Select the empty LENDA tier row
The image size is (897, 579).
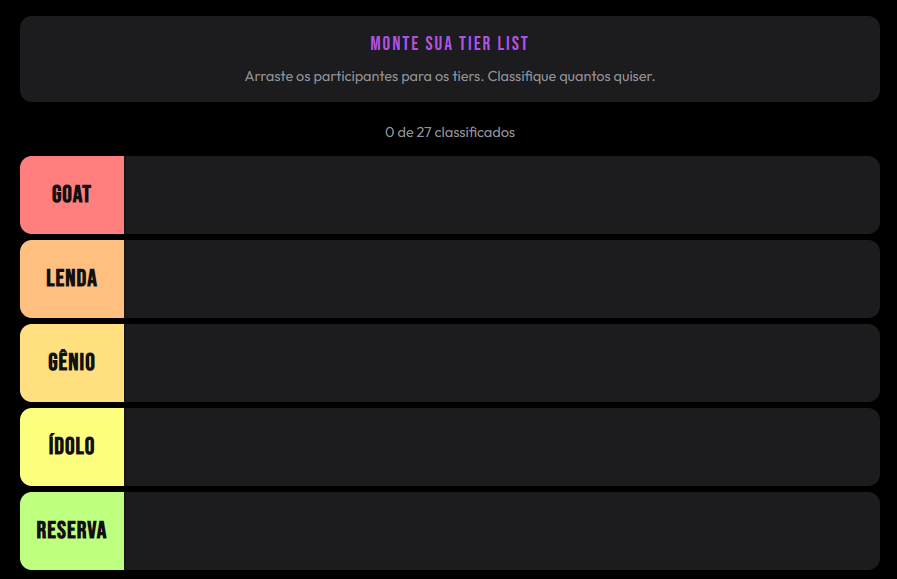tap(501, 279)
